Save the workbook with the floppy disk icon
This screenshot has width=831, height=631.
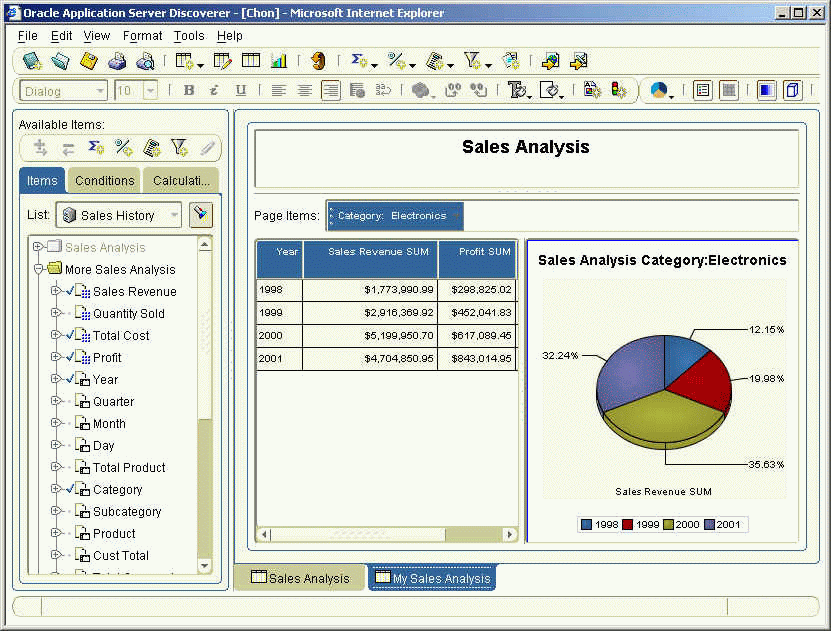click(89, 61)
